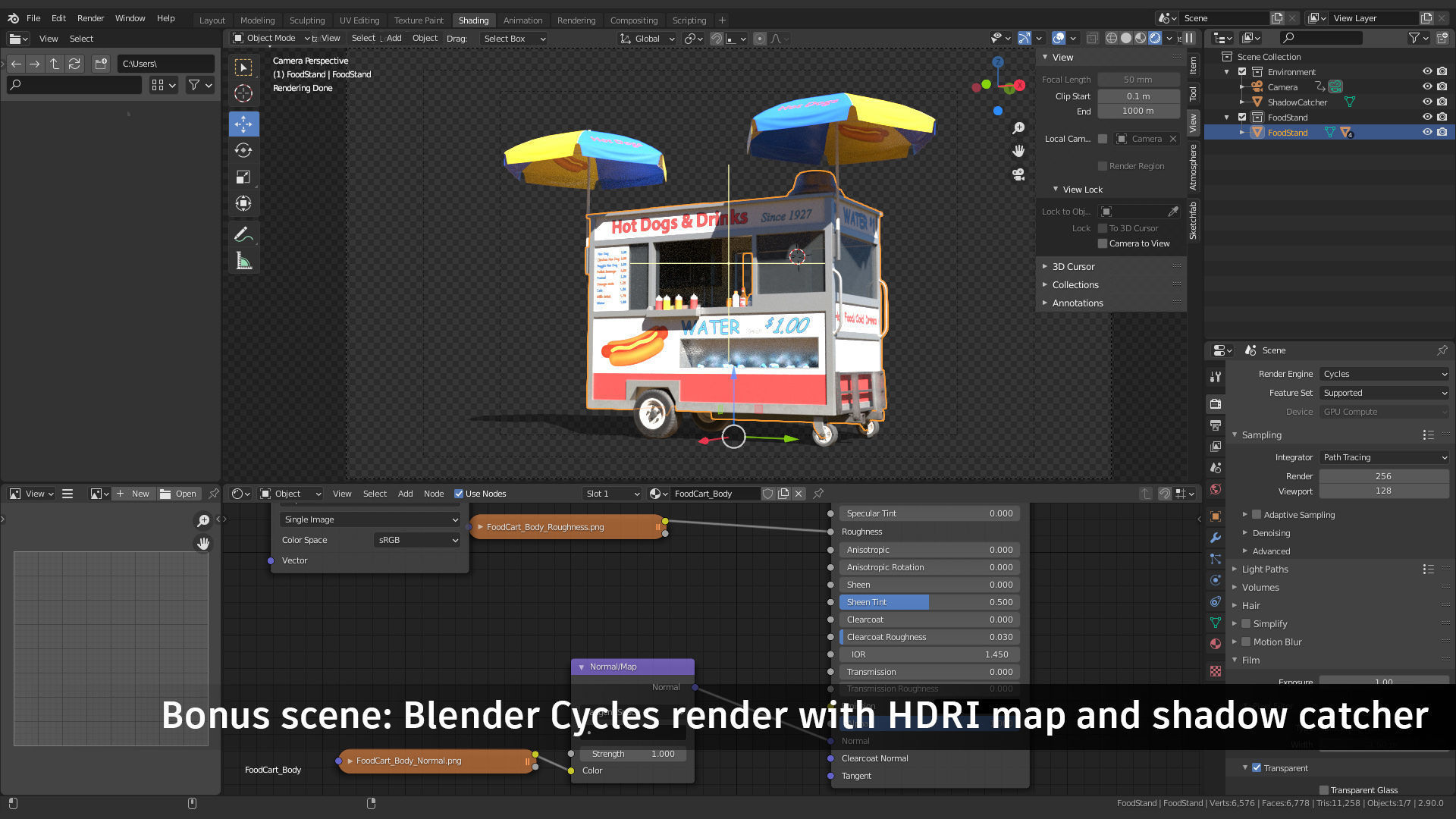
Task: Uncheck the Use Nodes checkbox
Action: 459,494
